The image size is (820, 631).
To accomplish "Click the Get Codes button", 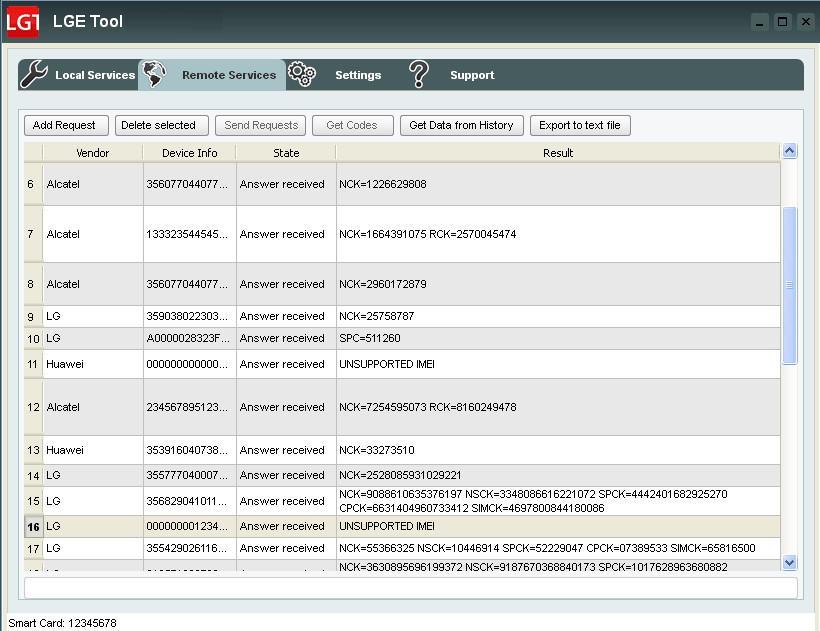I will point(355,125).
